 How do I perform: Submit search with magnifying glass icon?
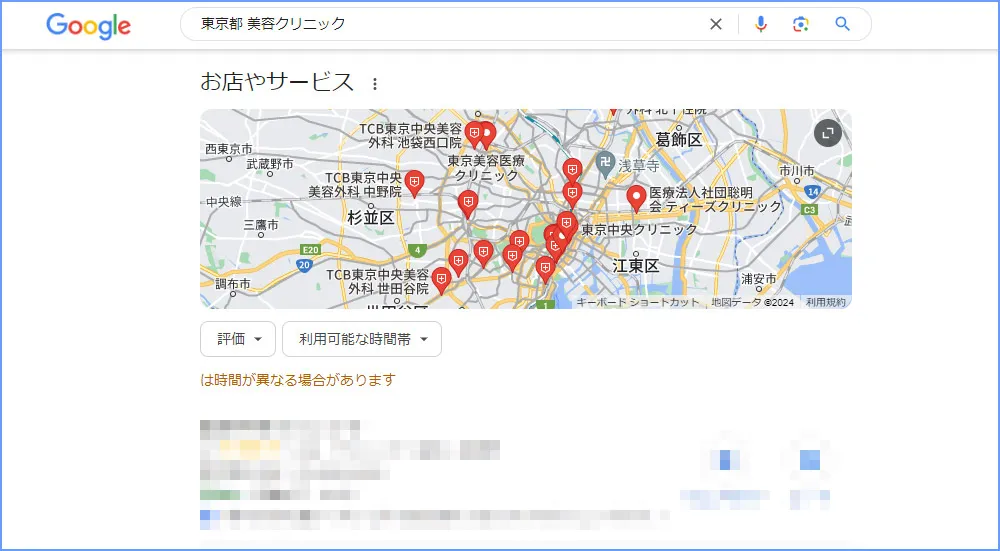[842, 24]
